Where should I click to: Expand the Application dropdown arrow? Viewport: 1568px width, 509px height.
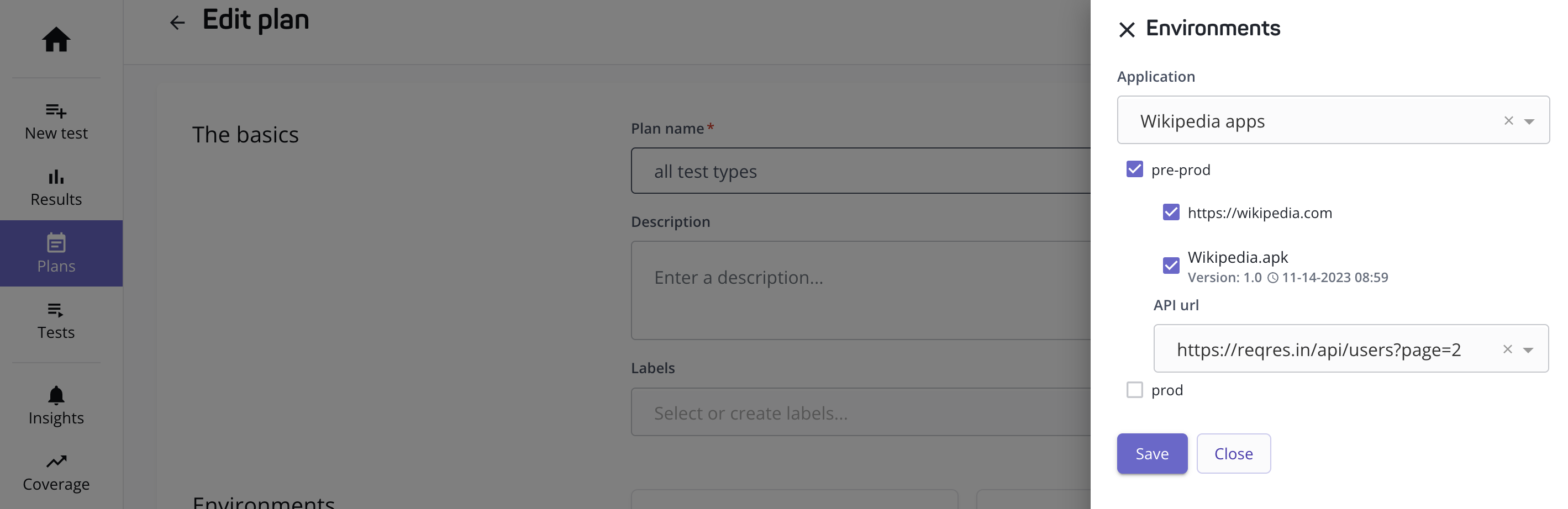(1529, 121)
